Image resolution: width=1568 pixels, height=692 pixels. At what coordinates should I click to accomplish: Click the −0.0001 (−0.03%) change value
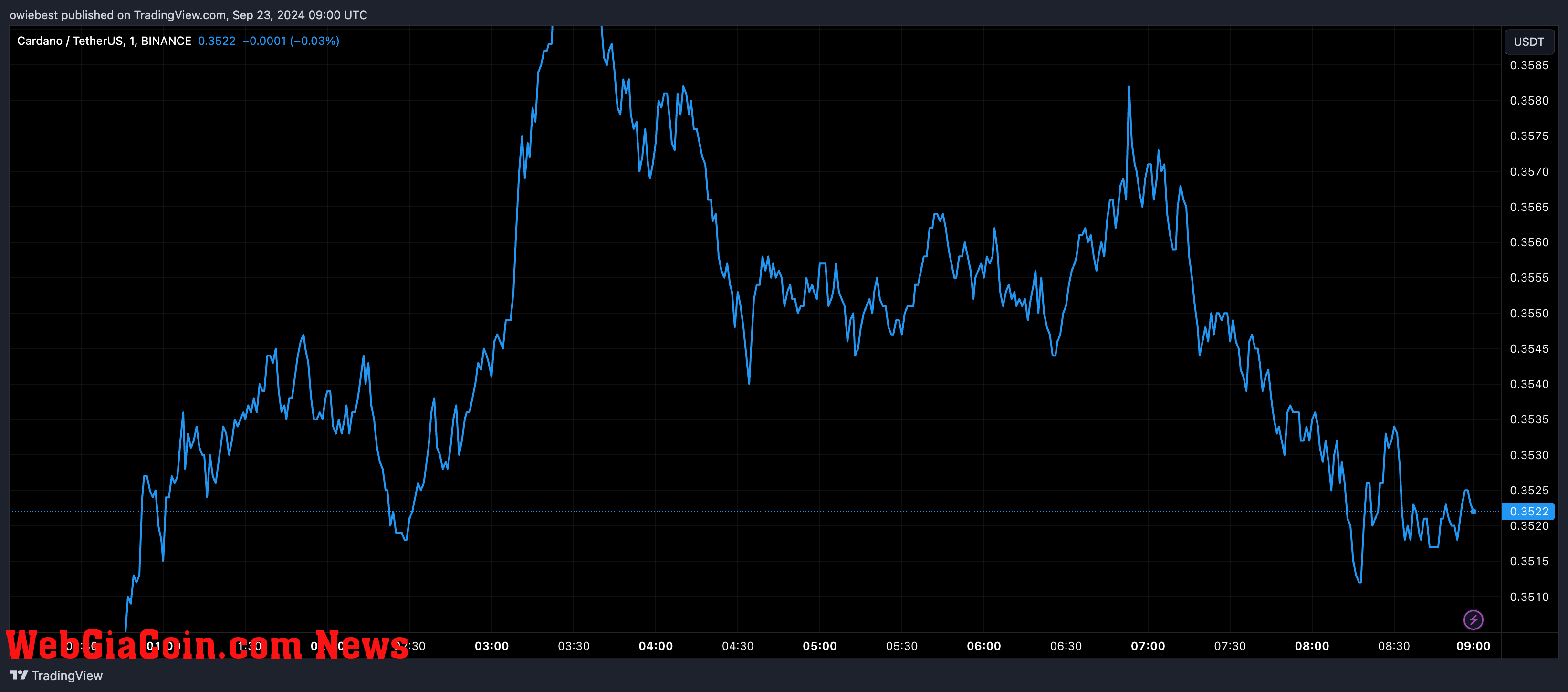[291, 41]
